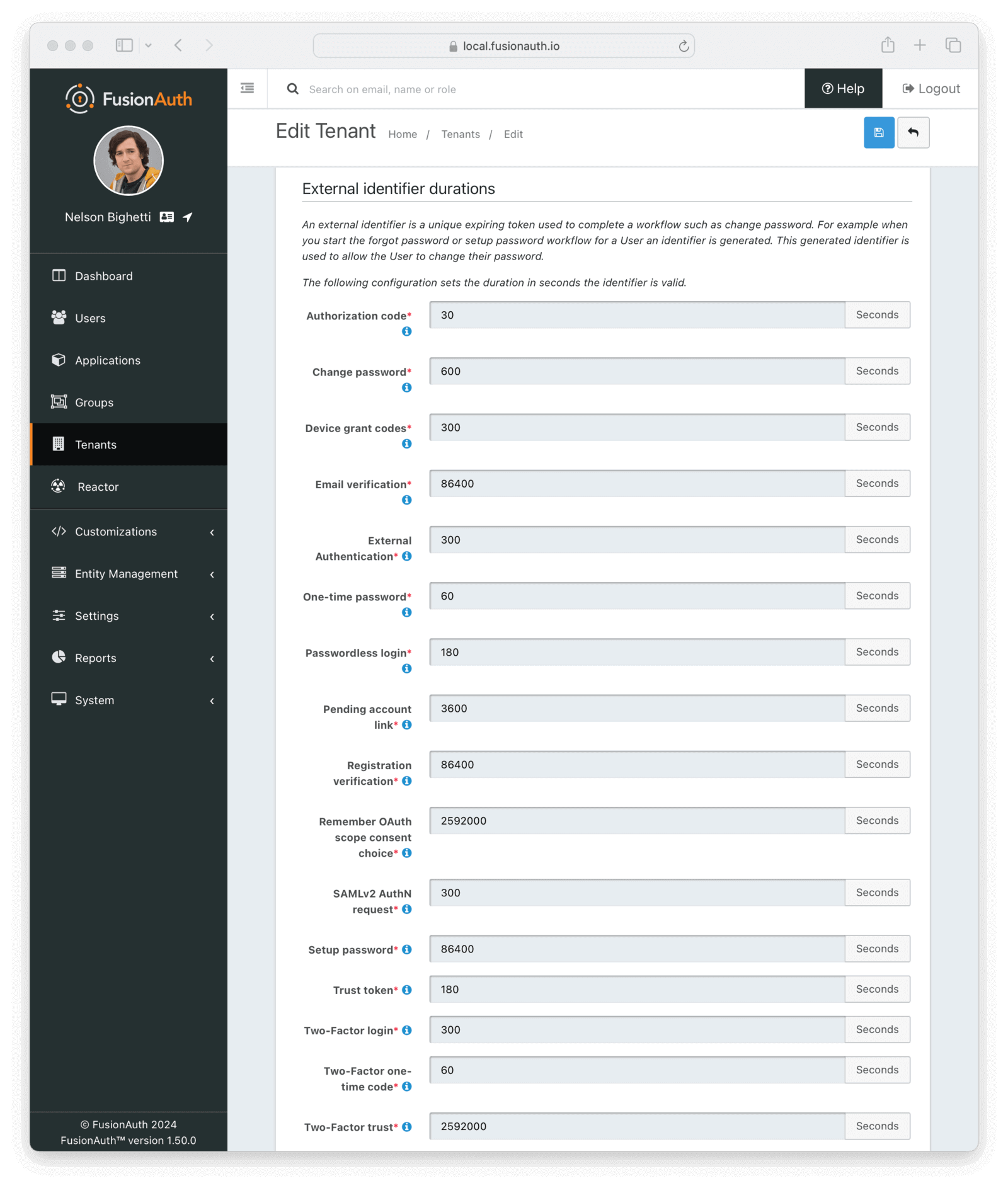Click the Trust token duration field
1008x1188 pixels.
pyautogui.click(x=637, y=989)
